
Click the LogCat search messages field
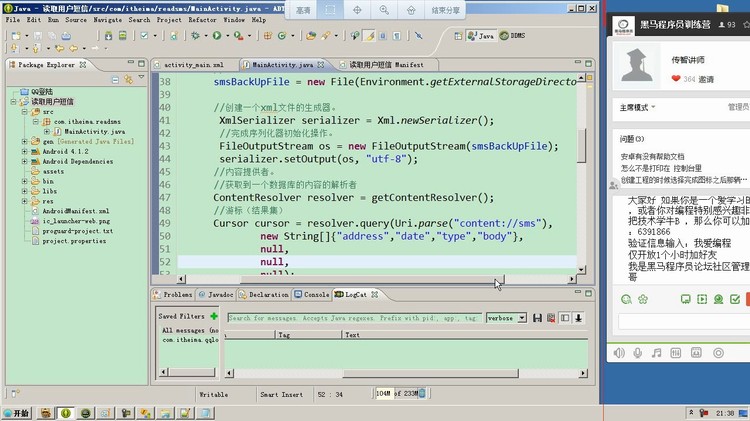pos(354,318)
